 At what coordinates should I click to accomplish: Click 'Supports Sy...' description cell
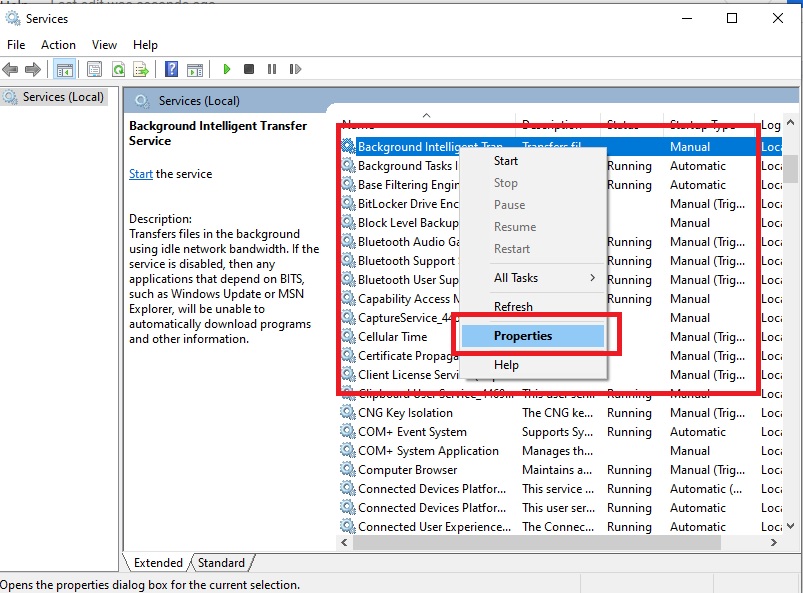[x=557, y=432]
